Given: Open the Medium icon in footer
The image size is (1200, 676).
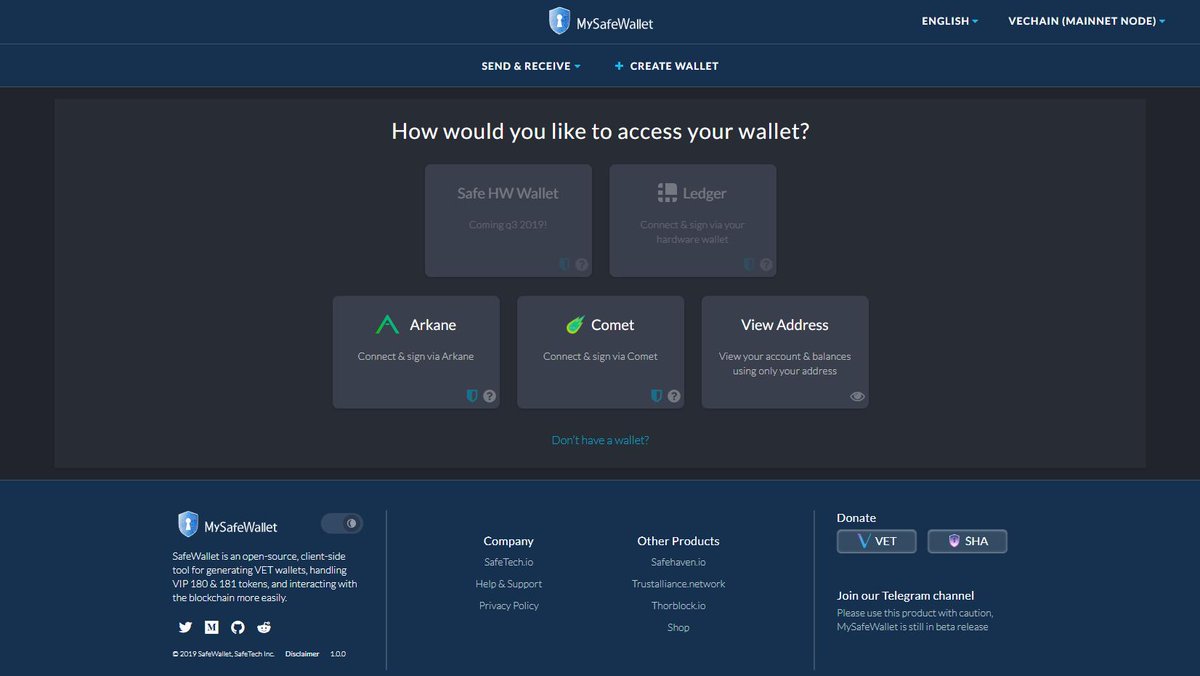Looking at the screenshot, I should pyautogui.click(x=211, y=627).
